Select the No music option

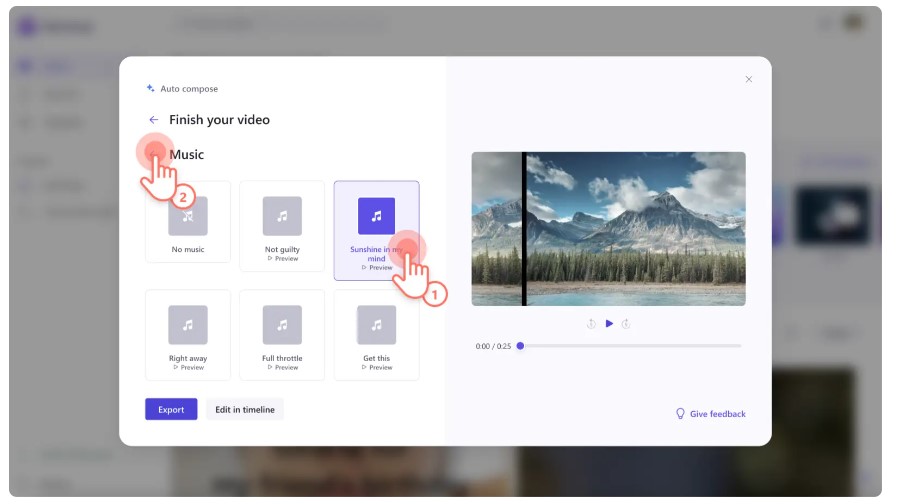pos(188,222)
